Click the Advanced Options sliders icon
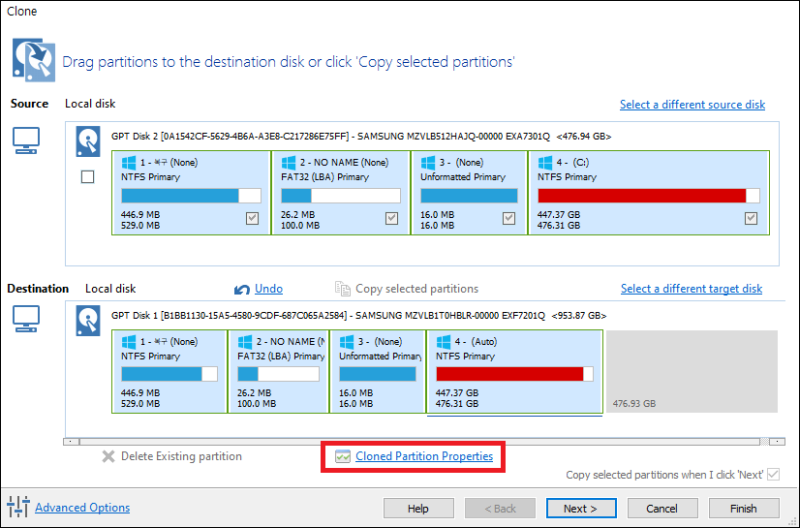Screen dimensions: 800x528 [18, 507]
